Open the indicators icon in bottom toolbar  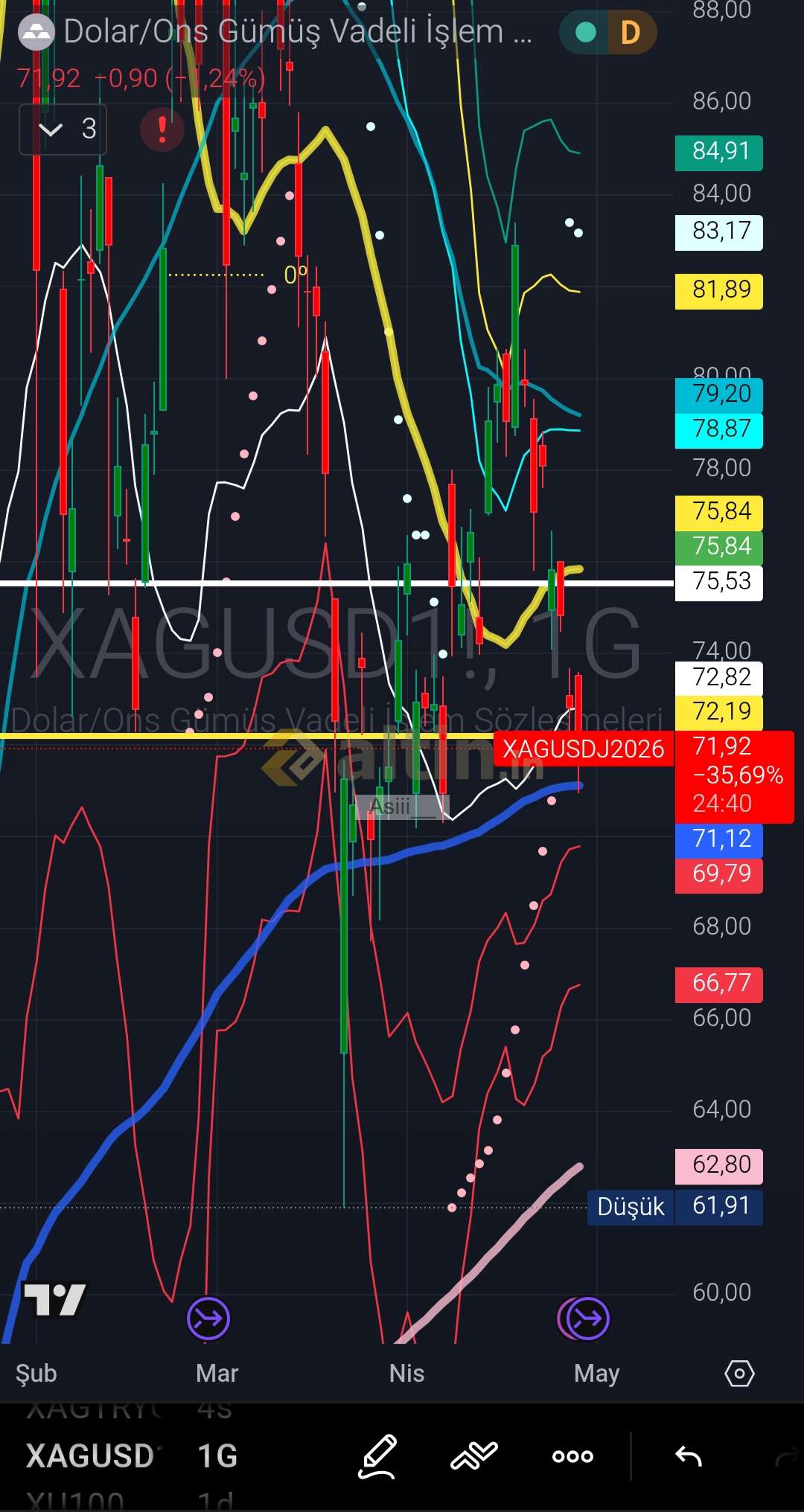coord(474,1455)
